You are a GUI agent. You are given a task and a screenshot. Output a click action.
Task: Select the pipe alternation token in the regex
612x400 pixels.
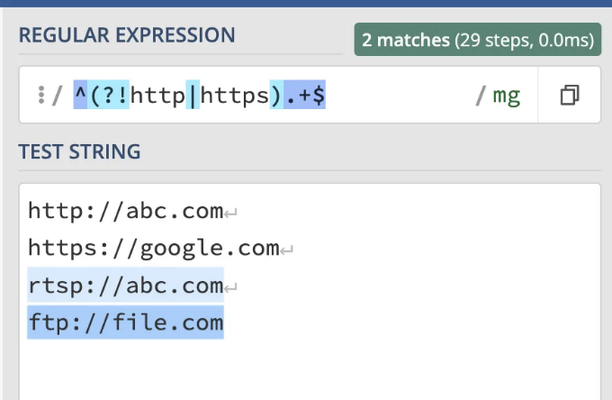[x=192, y=94]
